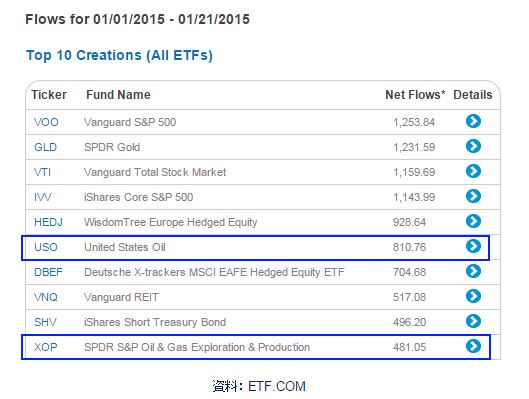Click the Fund Name column header
This screenshot has width=529, height=399.
click(118, 95)
